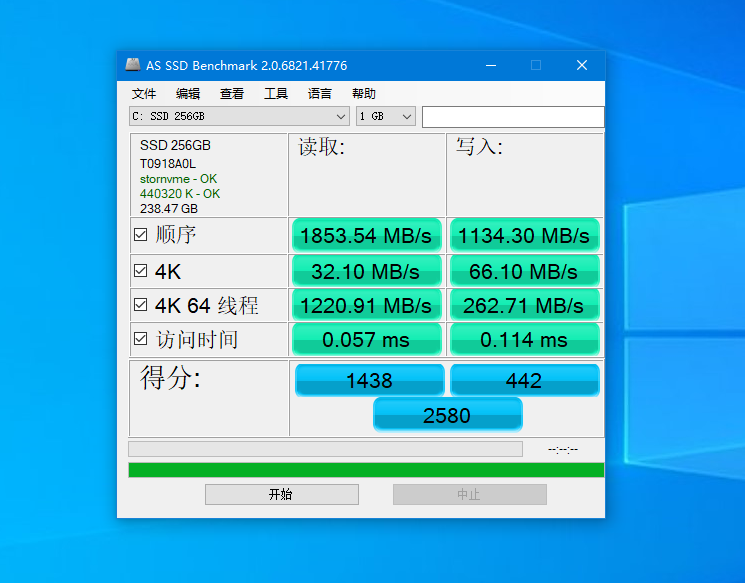Open the 工具 menu
Viewport: 745px width, 583px height.
click(276, 94)
